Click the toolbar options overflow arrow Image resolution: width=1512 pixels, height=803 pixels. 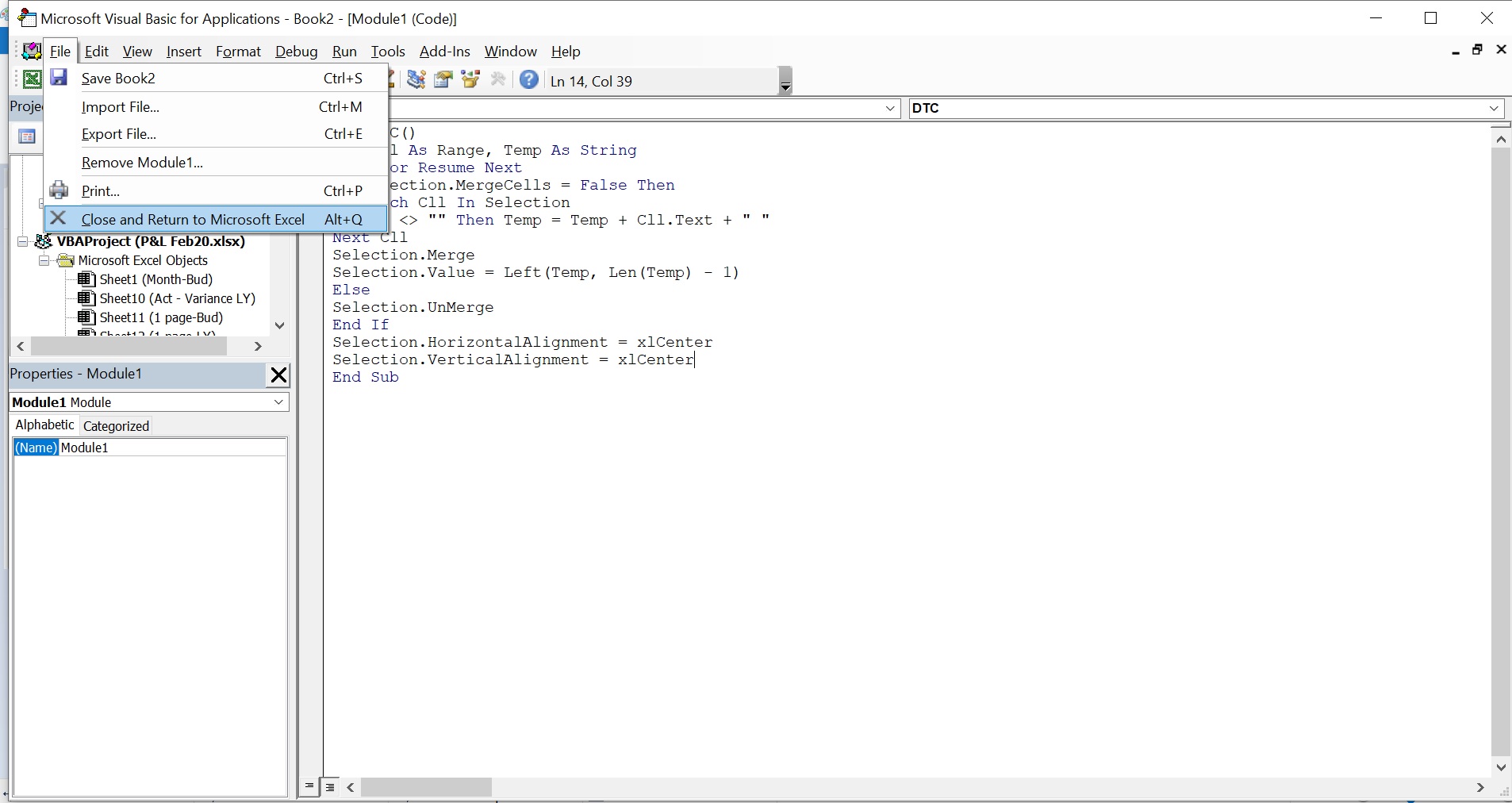tap(785, 81)
